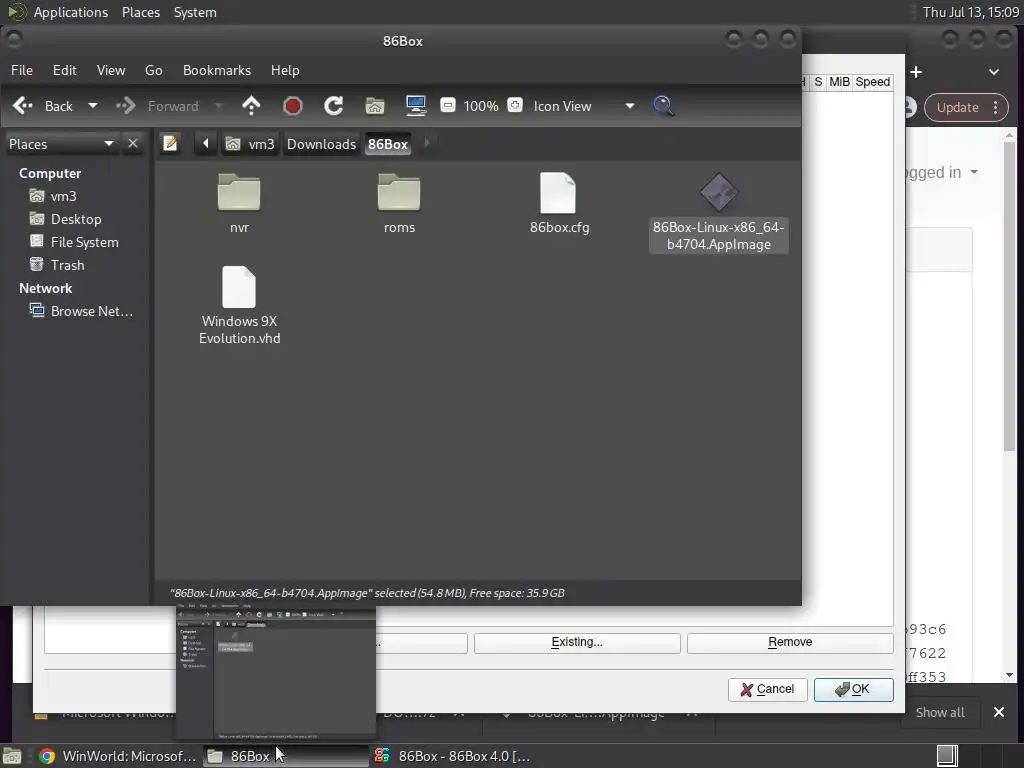The image size is (1024, 768).
Task: Open a new tab in Chrome
Action: click(x=916, y=72)
